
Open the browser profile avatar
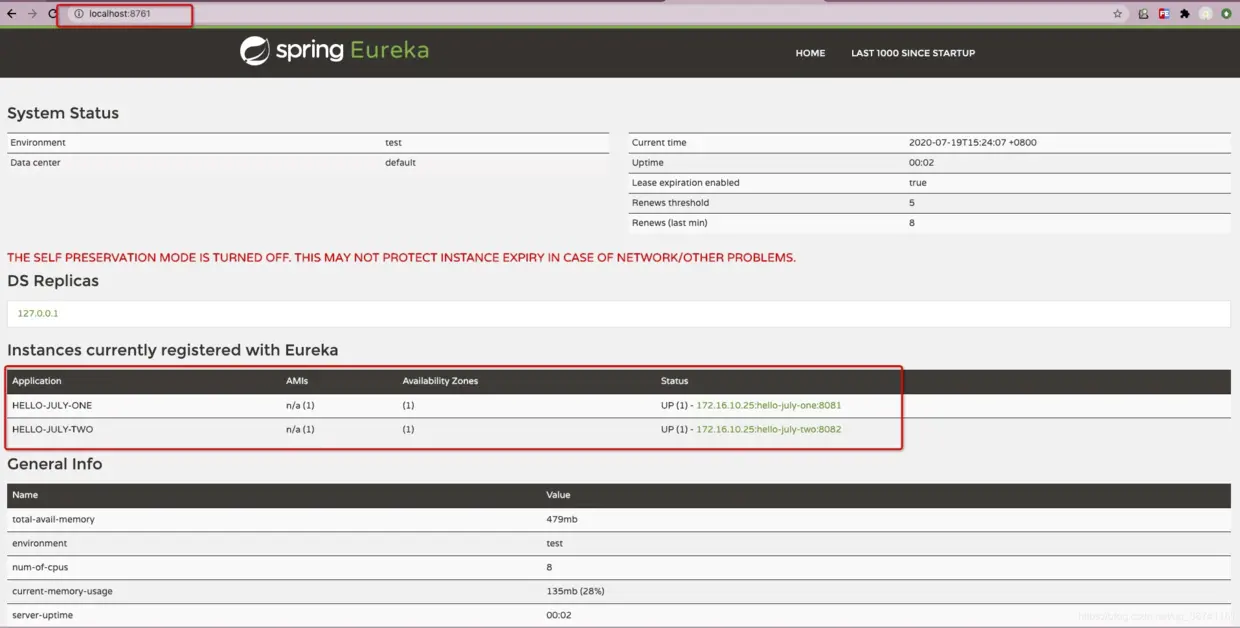(1206, 14)
